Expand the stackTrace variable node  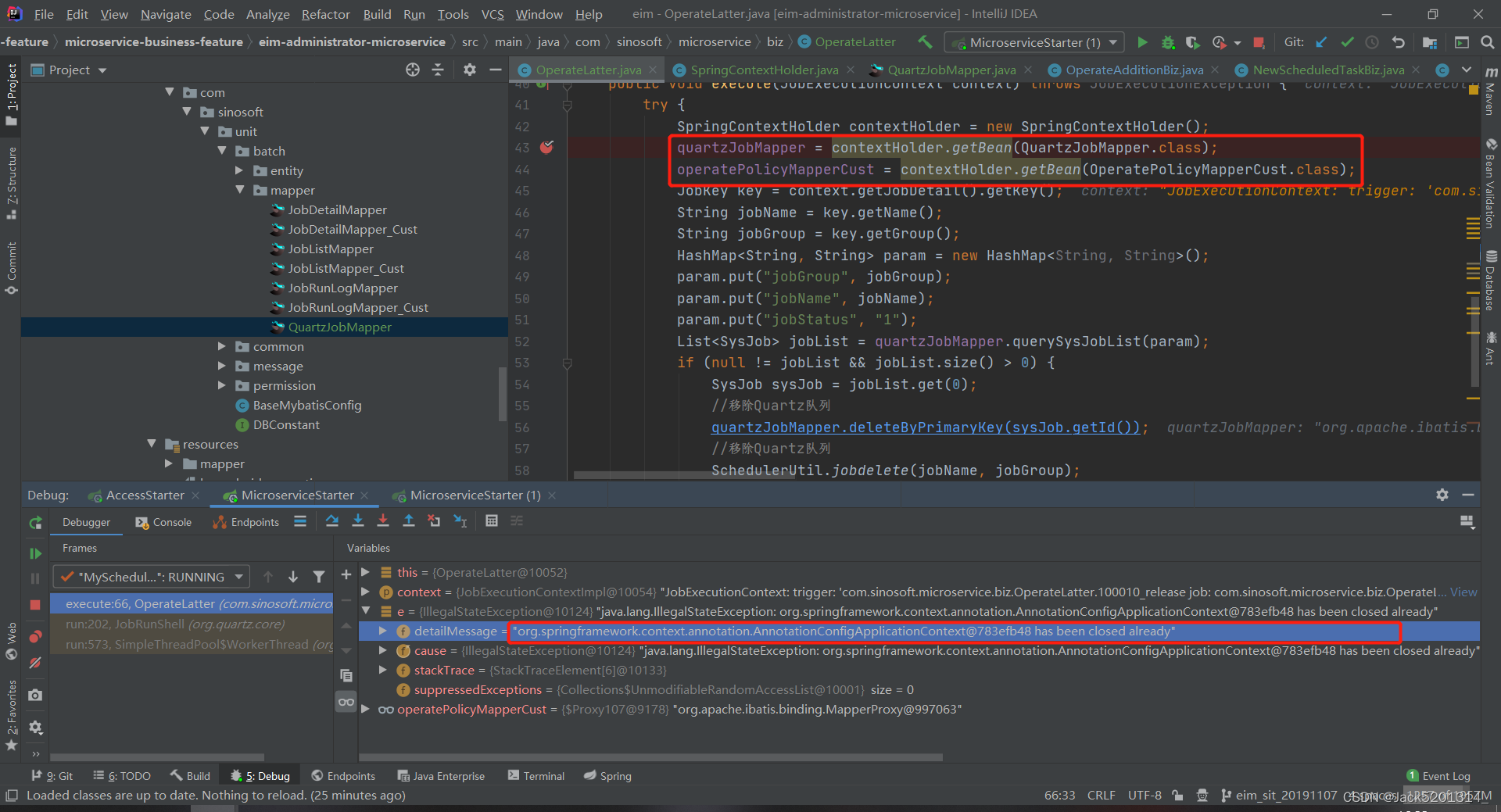(382, 670)
